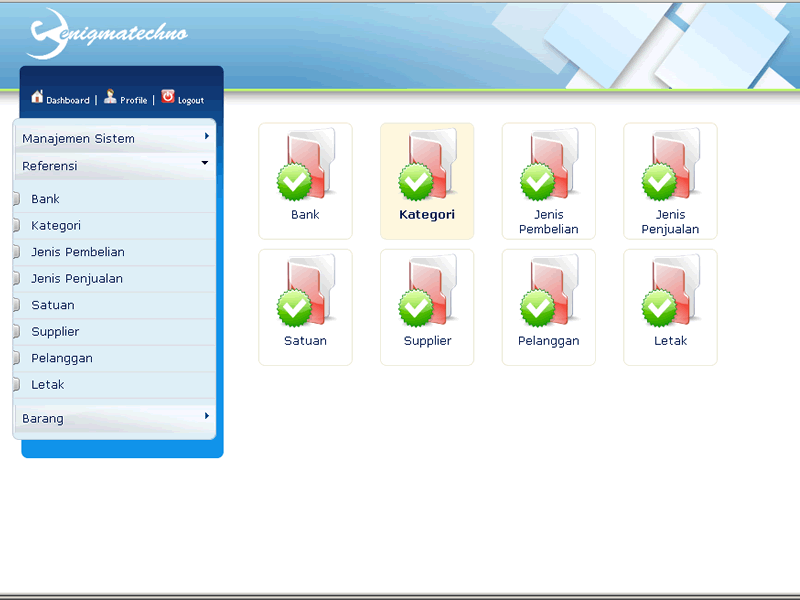Open the Satuan folder icon in the grid

306,290
